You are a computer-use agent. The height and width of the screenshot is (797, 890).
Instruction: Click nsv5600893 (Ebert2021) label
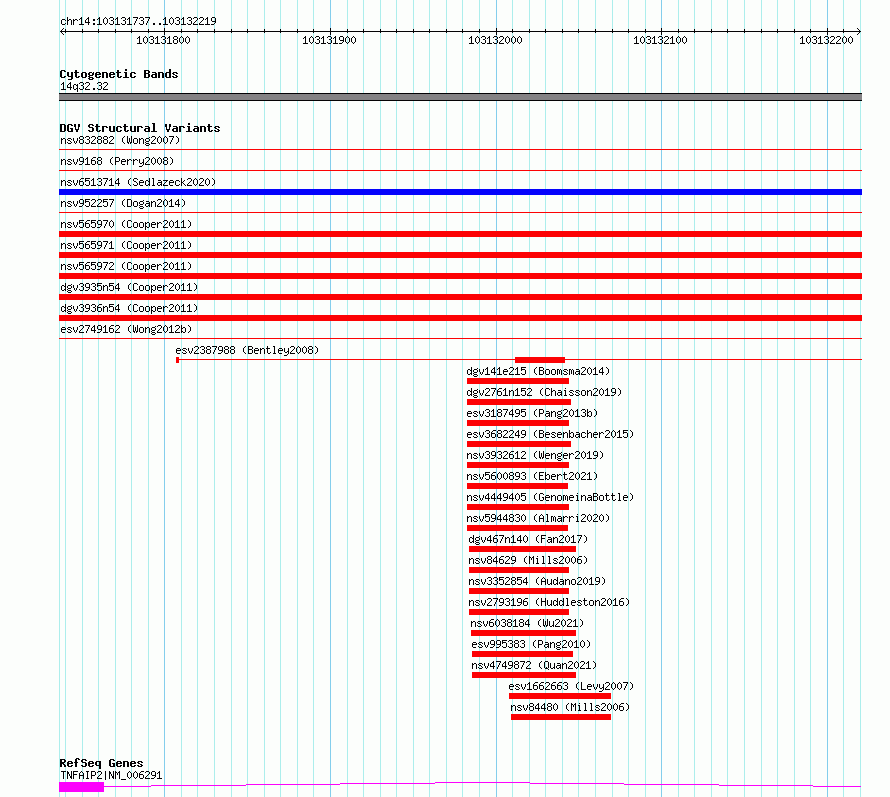pos(532,476)
